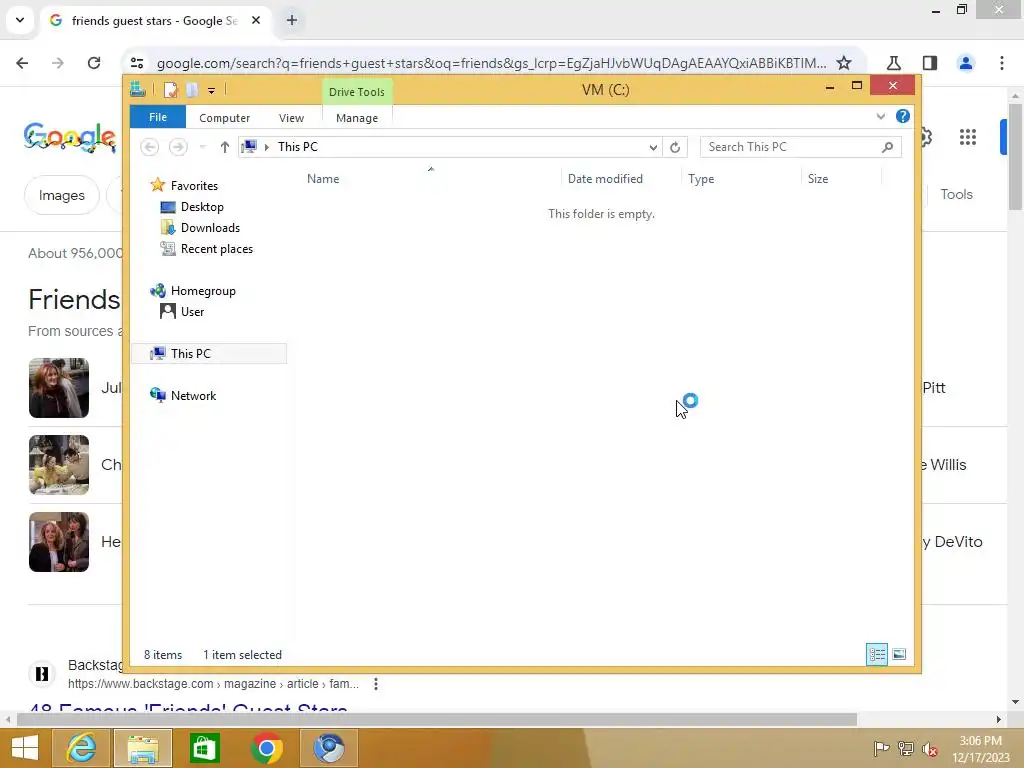This screenshot has height=768, width=1024.
Task: Select the Images search filter
Action: pos(61,195)
